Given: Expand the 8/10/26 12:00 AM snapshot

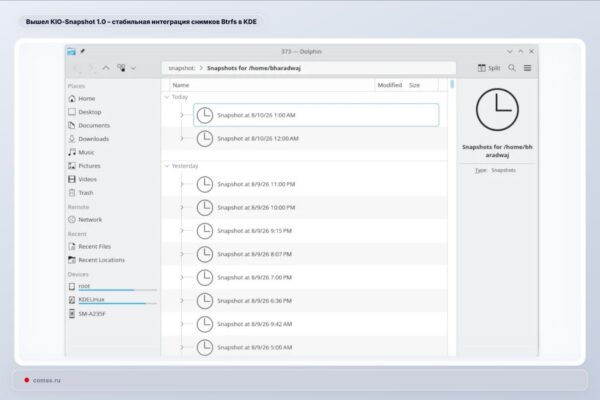Looking at the screenshot, I should point(182,139).
